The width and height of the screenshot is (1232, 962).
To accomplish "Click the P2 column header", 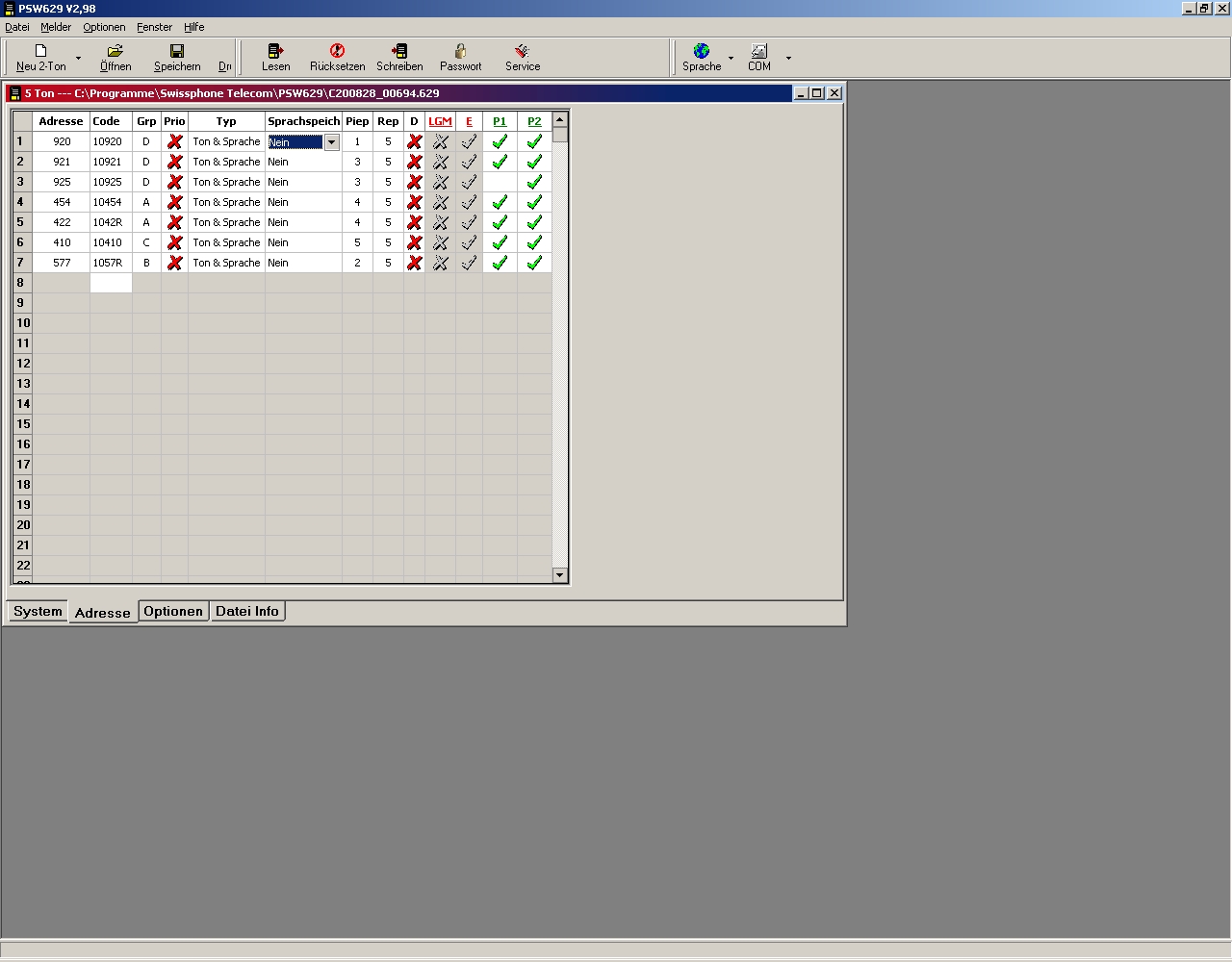I will click(x=534, y=121).
